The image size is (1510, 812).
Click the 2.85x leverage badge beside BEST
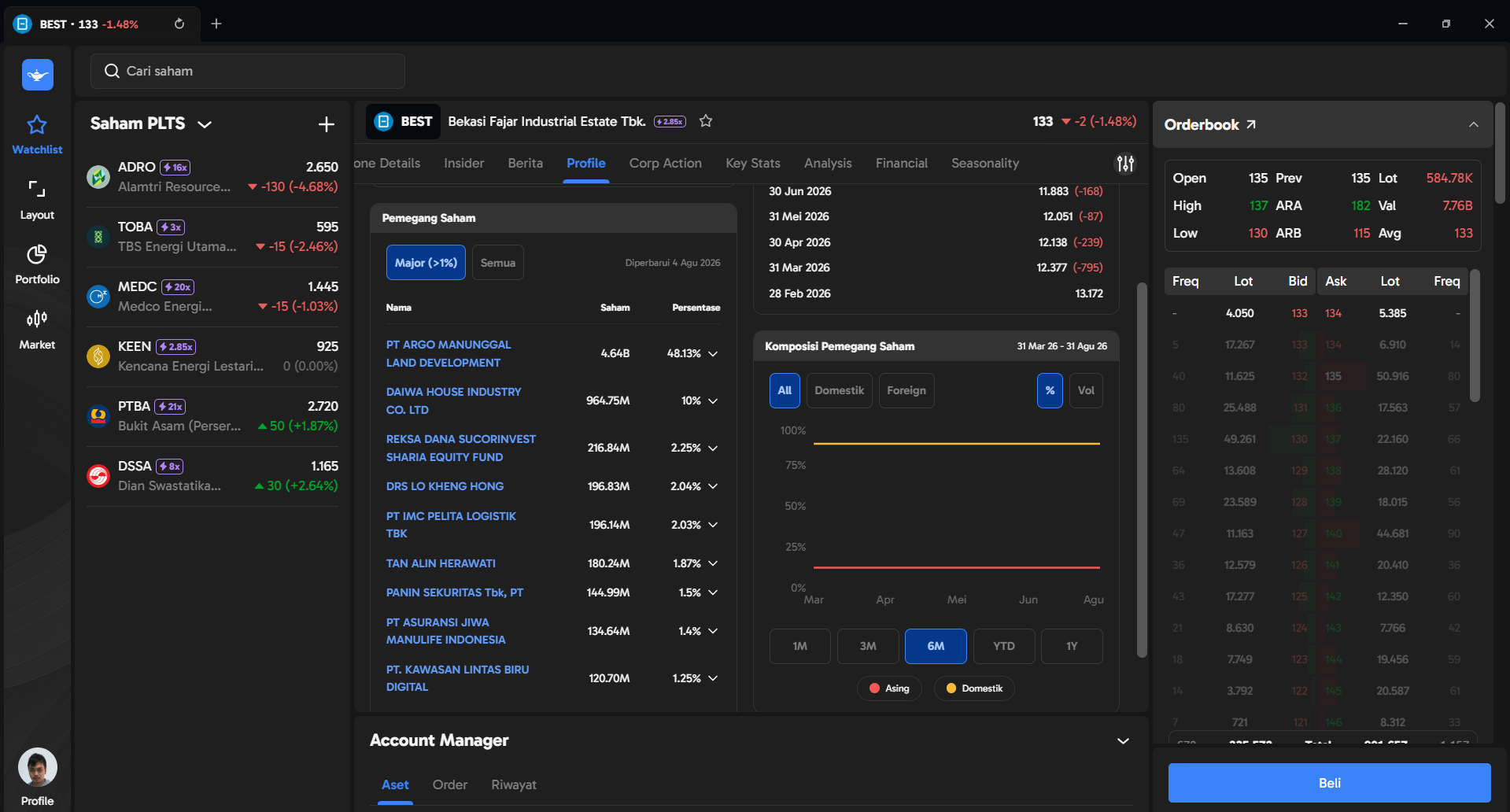670,122
